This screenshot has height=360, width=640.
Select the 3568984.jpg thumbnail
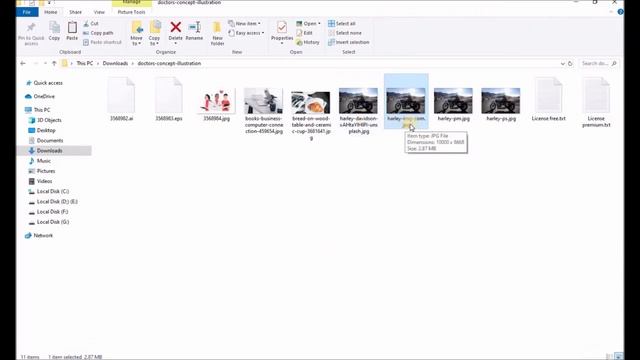click(x=217, y=101)
